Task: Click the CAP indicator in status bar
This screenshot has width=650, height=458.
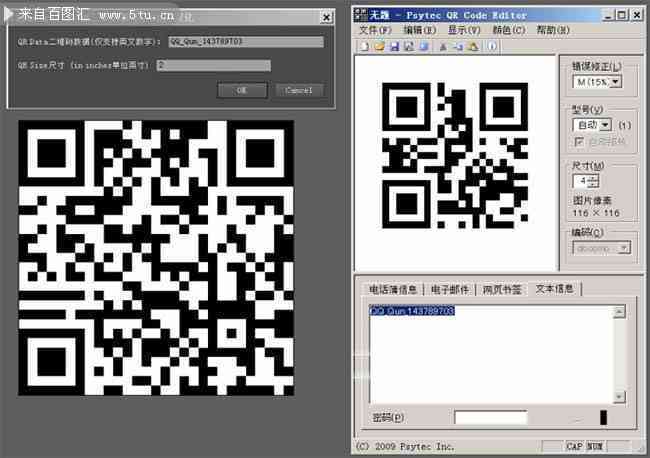Action: pos(574,446)
